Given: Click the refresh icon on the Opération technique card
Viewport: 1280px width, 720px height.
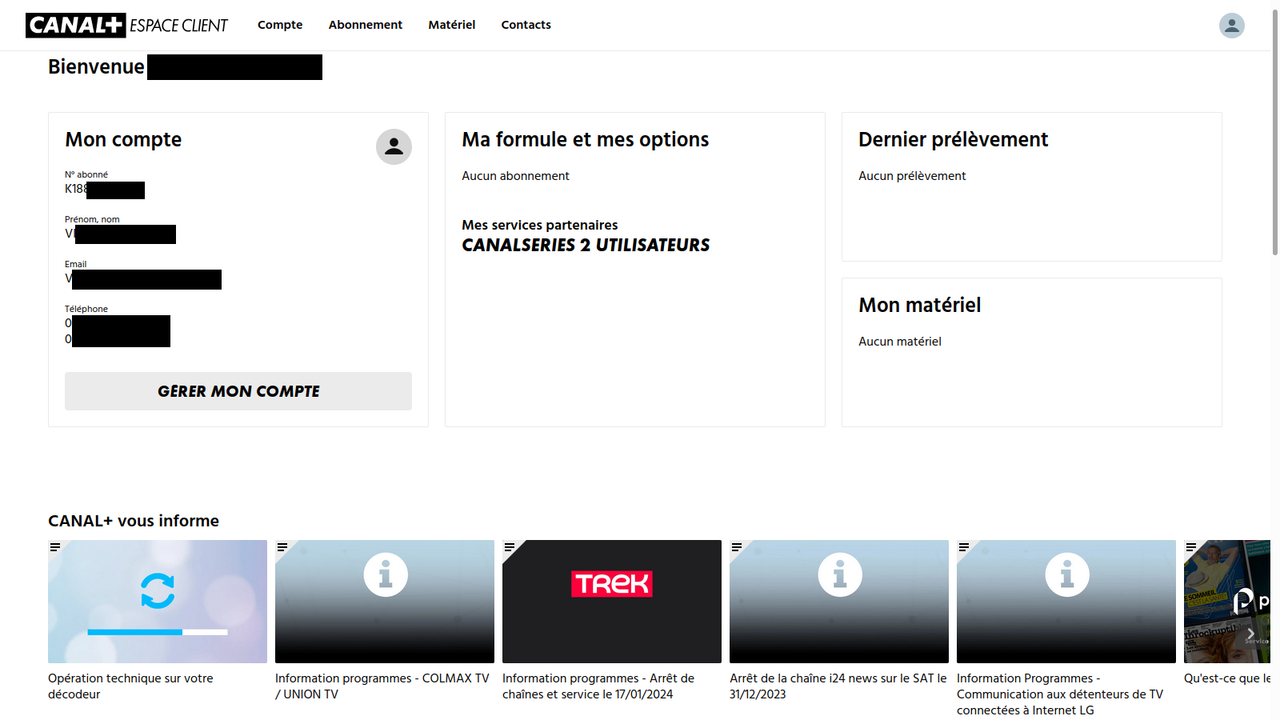Looking at the screenshot, I should 157,591.
